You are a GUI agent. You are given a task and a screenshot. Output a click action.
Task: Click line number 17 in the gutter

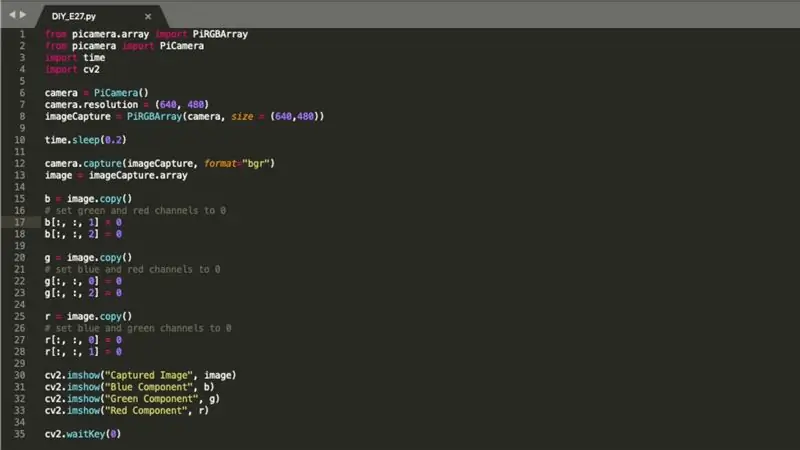pos(19,222)
